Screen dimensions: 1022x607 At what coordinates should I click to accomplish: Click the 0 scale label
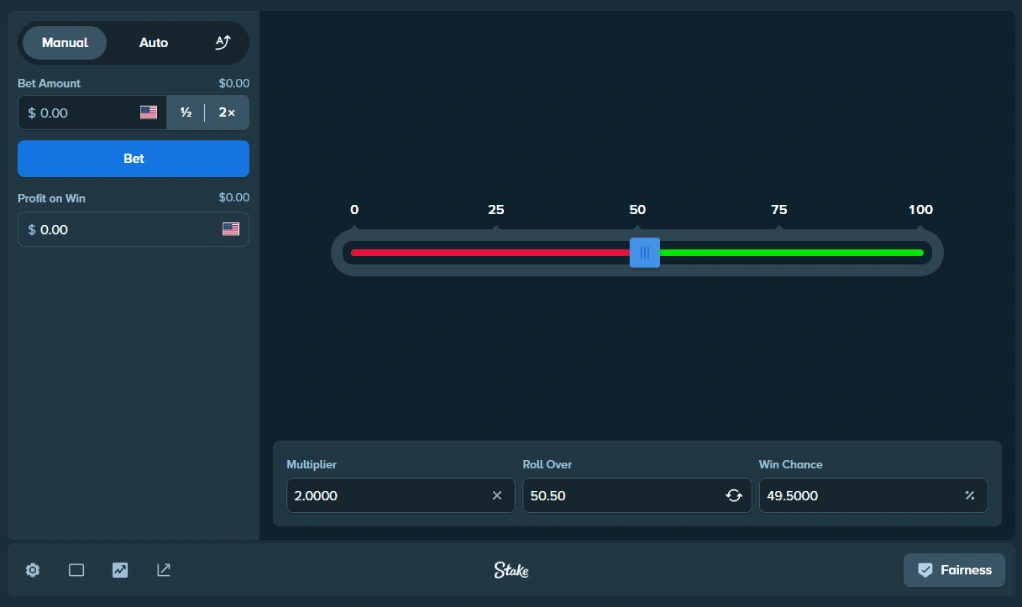point(354,209)
